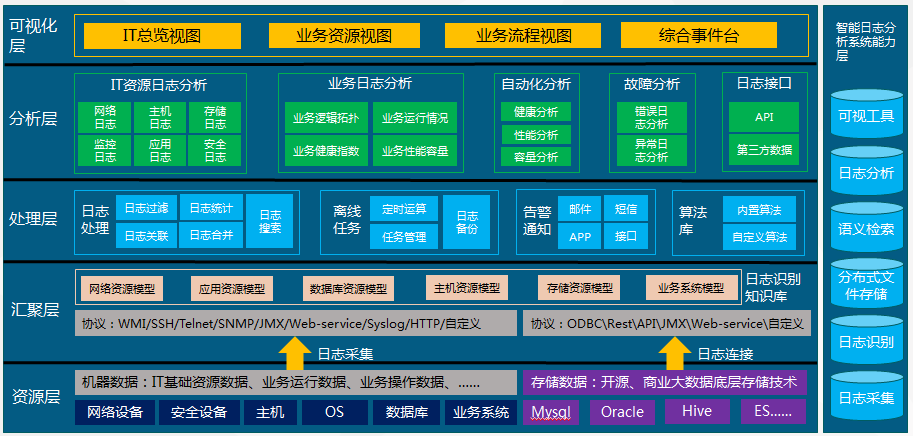Click the 日志关联 block

click(x=146, y=235)
